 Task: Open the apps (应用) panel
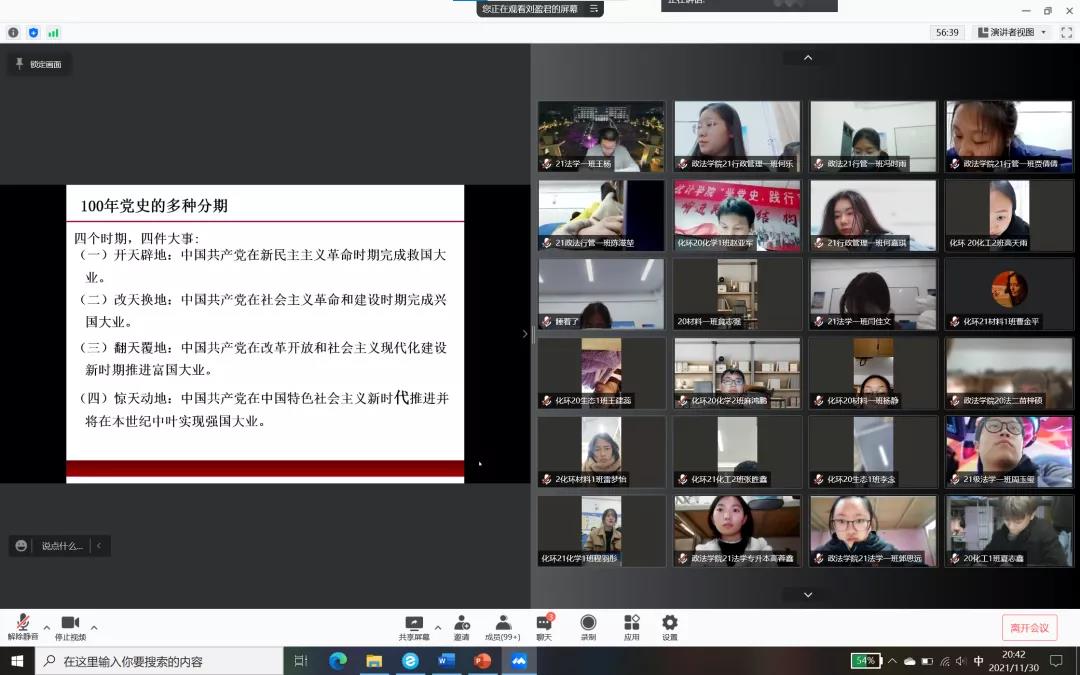tap(631, 627)
